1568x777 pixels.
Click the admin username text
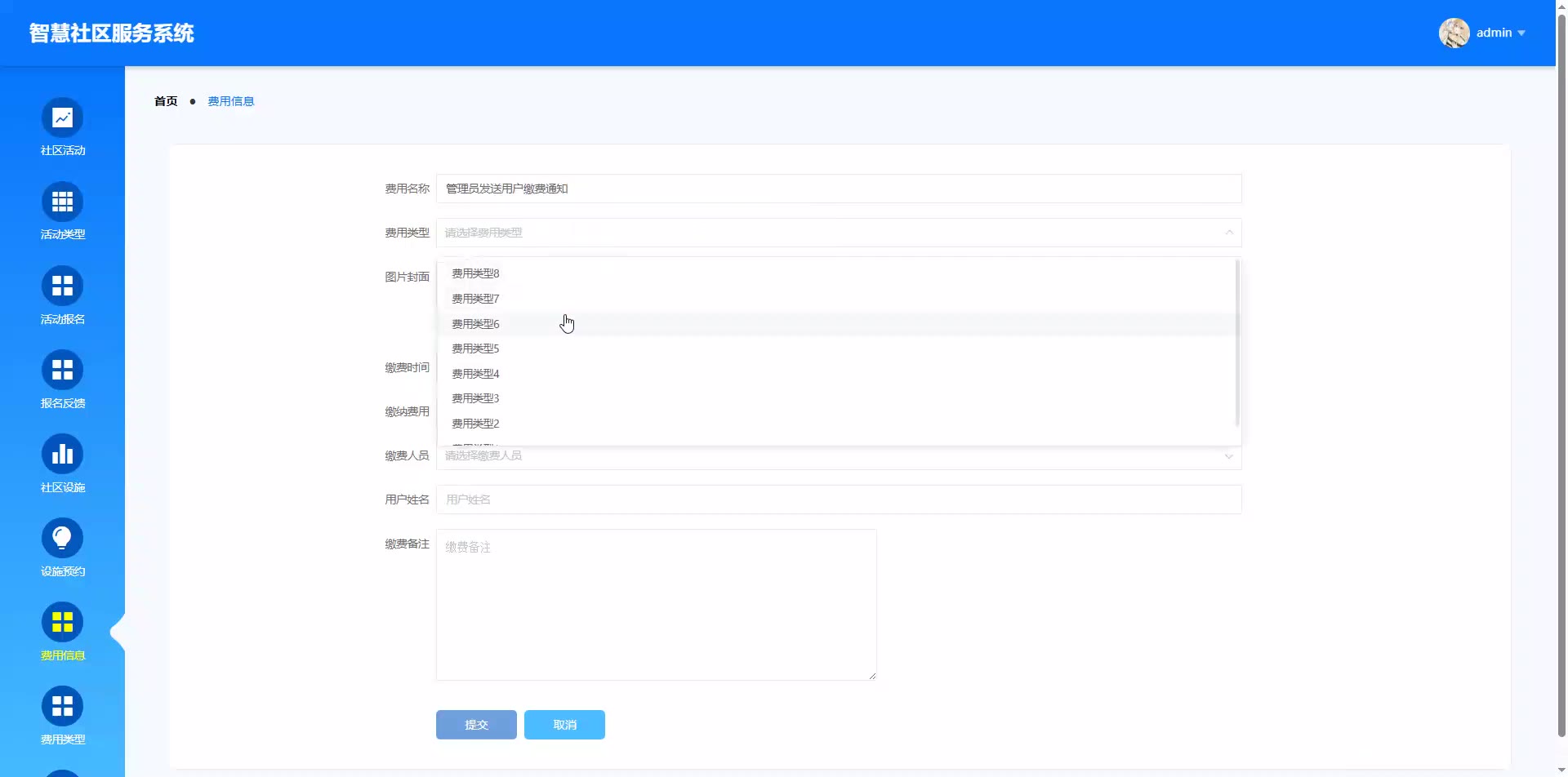pyautogui.click(x=1494, y=33)
